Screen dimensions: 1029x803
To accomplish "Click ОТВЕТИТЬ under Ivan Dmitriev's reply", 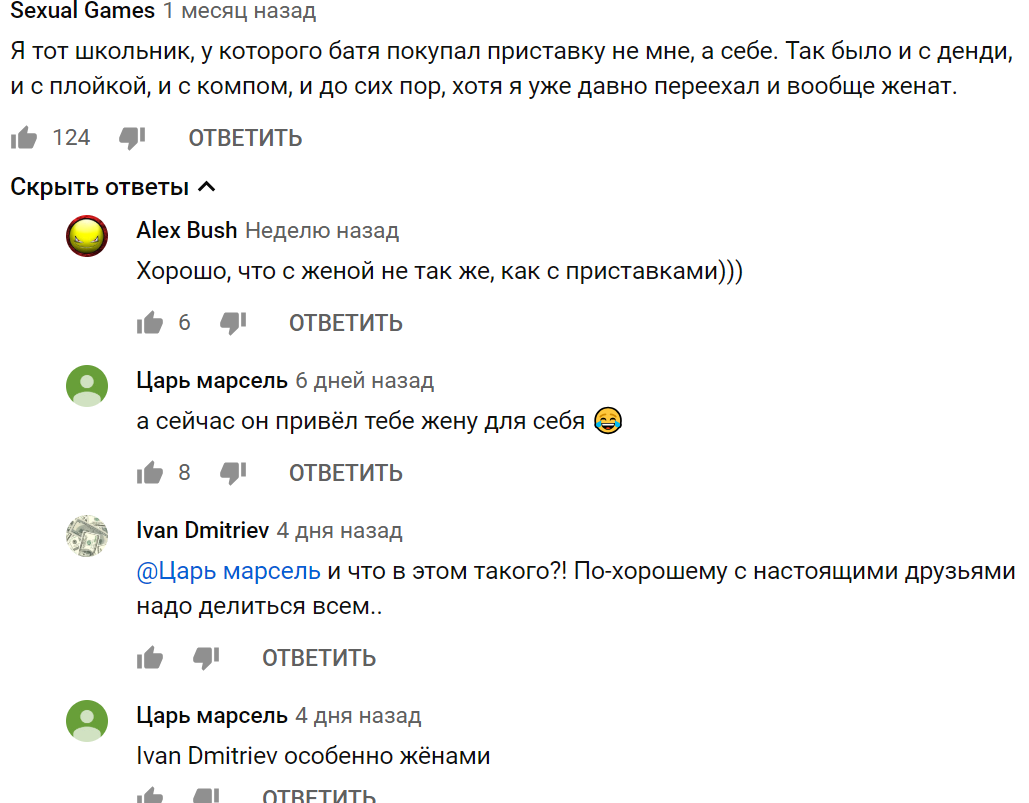I will (x=319, y=657).
